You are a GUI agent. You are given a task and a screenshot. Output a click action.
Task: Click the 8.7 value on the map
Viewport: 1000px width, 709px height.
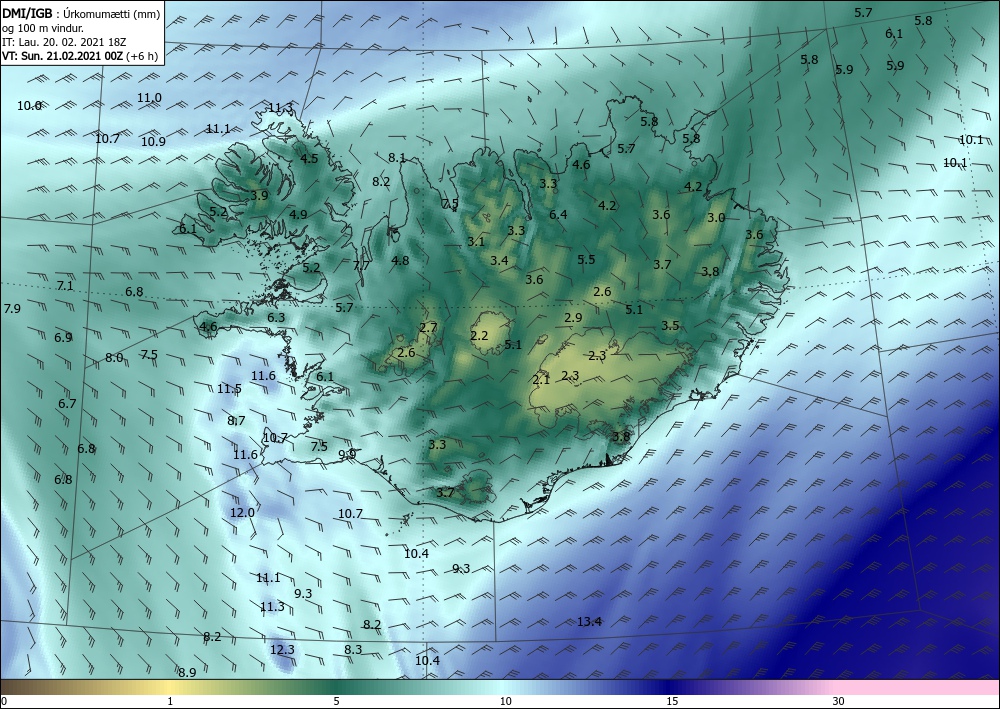tap(236, 420)
